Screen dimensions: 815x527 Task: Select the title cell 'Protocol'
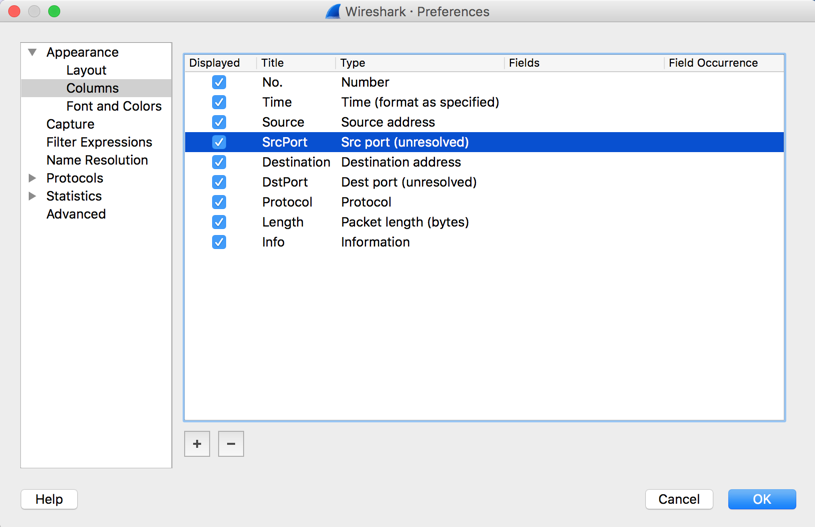(x=287, y=202)
